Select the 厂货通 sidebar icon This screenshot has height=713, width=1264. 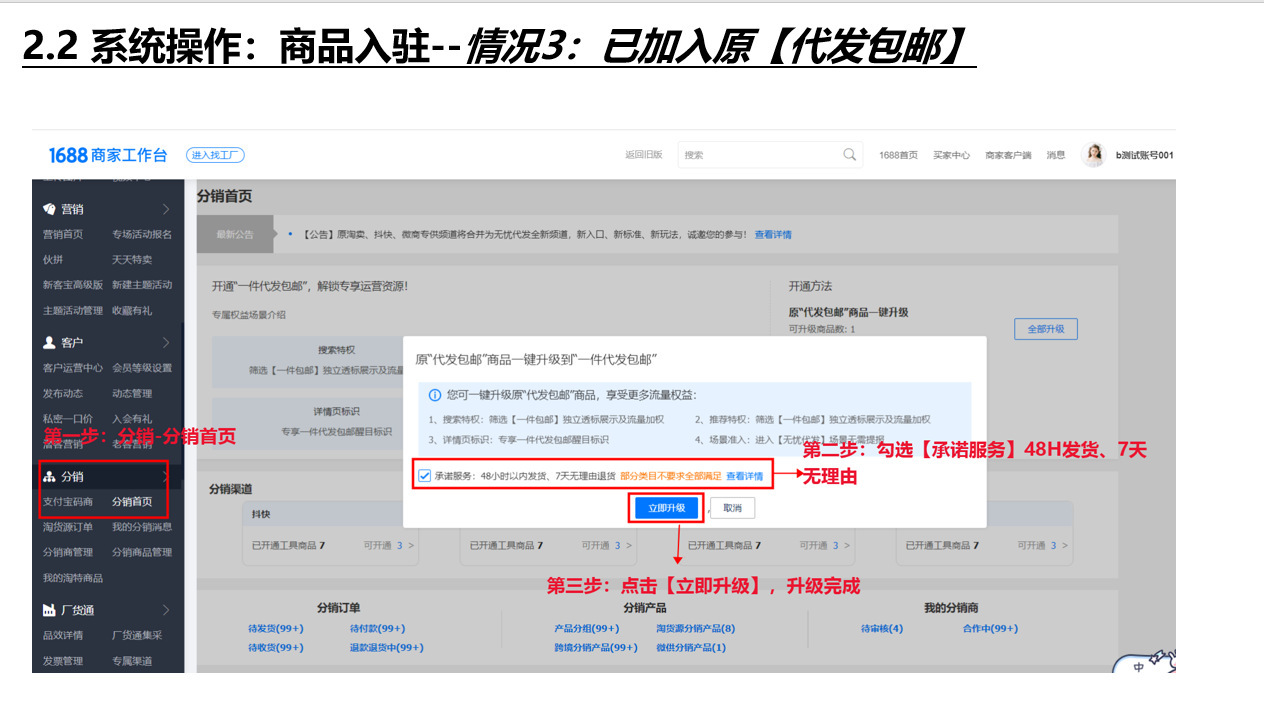[49, 610]
